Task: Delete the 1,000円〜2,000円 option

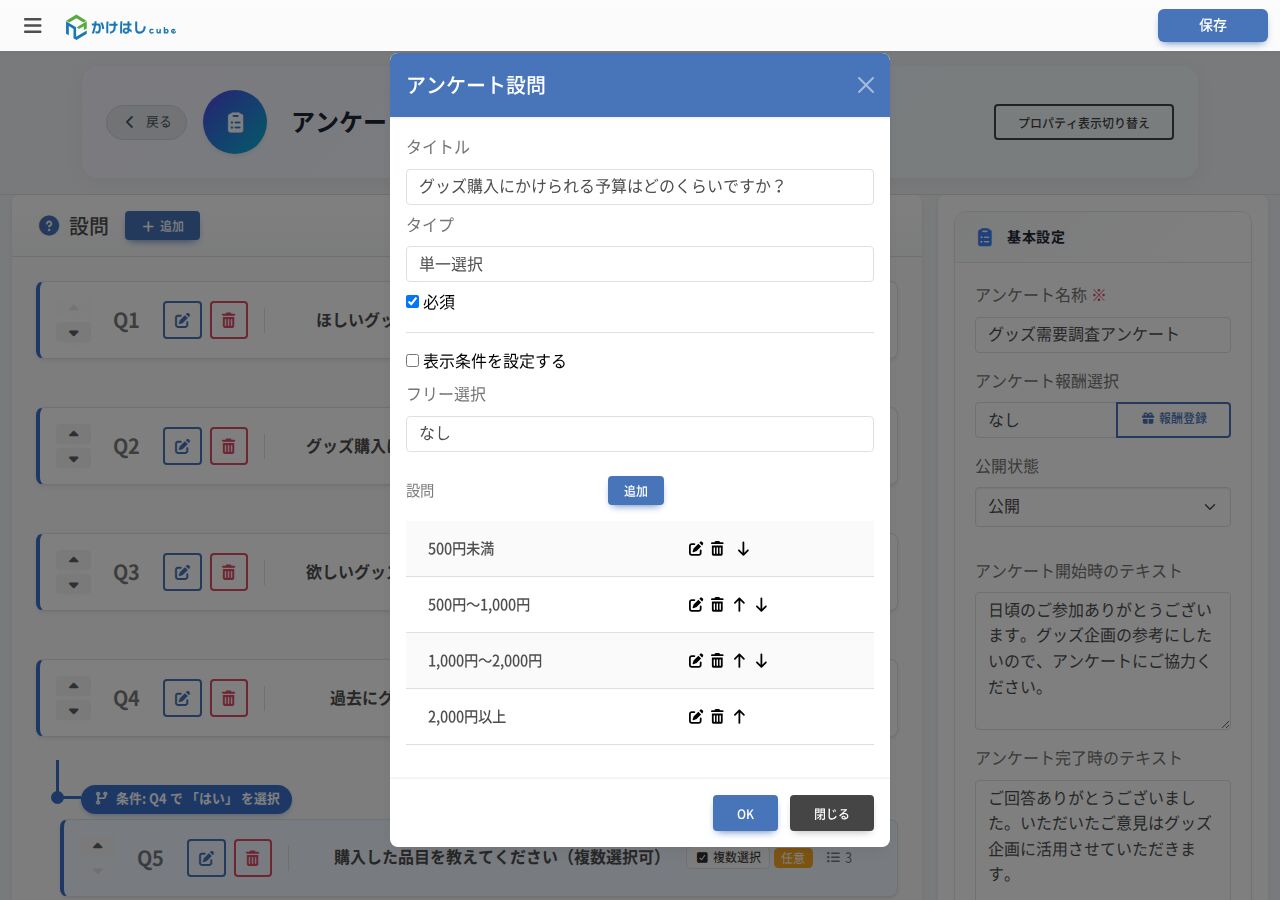Action: coord(717,661)
